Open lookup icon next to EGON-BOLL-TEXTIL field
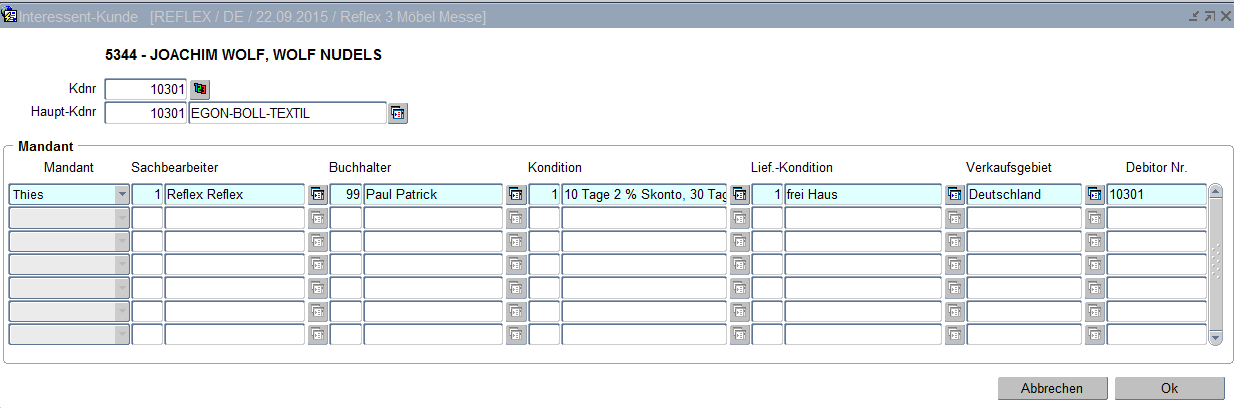Viewport: 1234px width, 408px height. tap(397, 113)
